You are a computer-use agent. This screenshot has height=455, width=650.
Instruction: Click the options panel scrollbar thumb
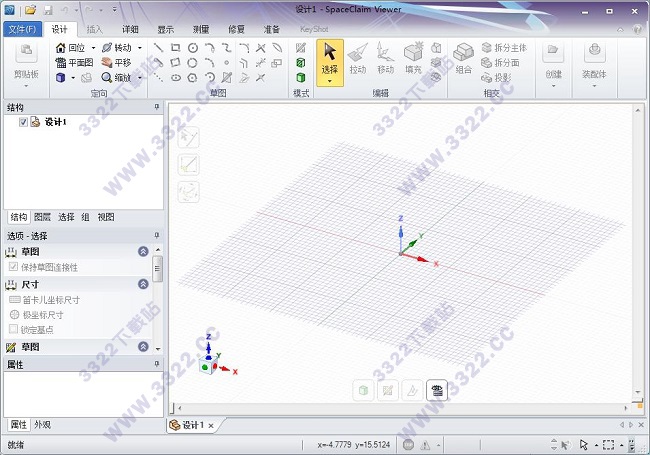pyautogui.click(x=157, y=269)
